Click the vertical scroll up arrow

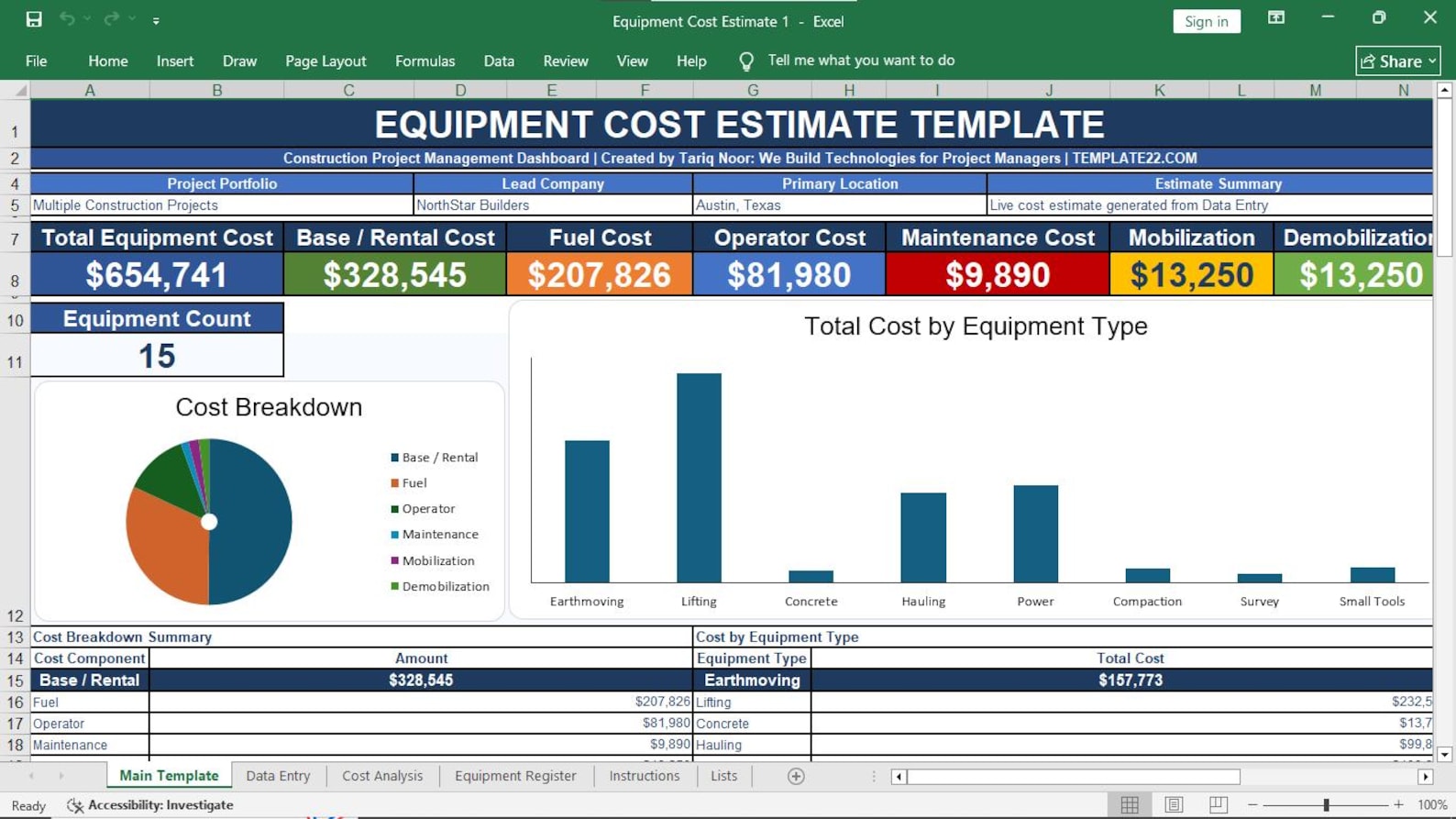coord(1445,90)
